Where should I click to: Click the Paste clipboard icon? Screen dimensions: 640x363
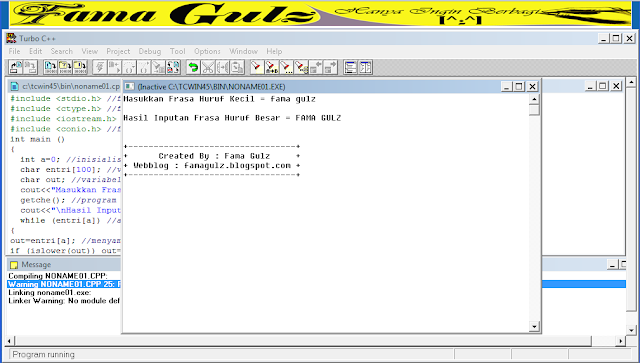point(237,67)
